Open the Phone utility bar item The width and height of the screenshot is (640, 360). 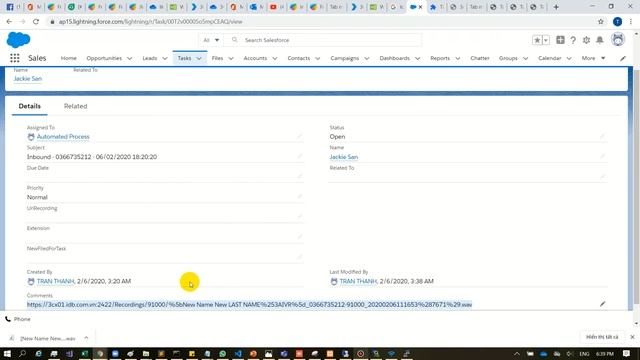[x=18, y=319]
